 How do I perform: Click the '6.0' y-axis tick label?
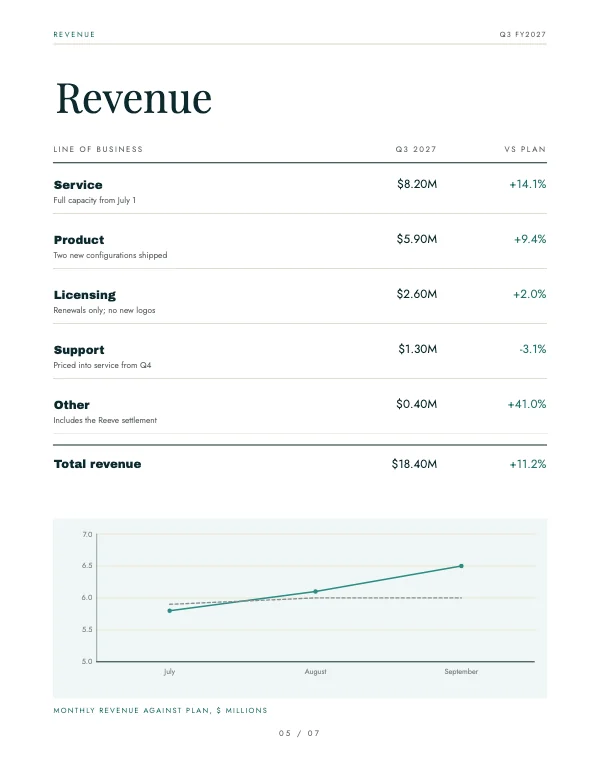[x=87, y=597]
